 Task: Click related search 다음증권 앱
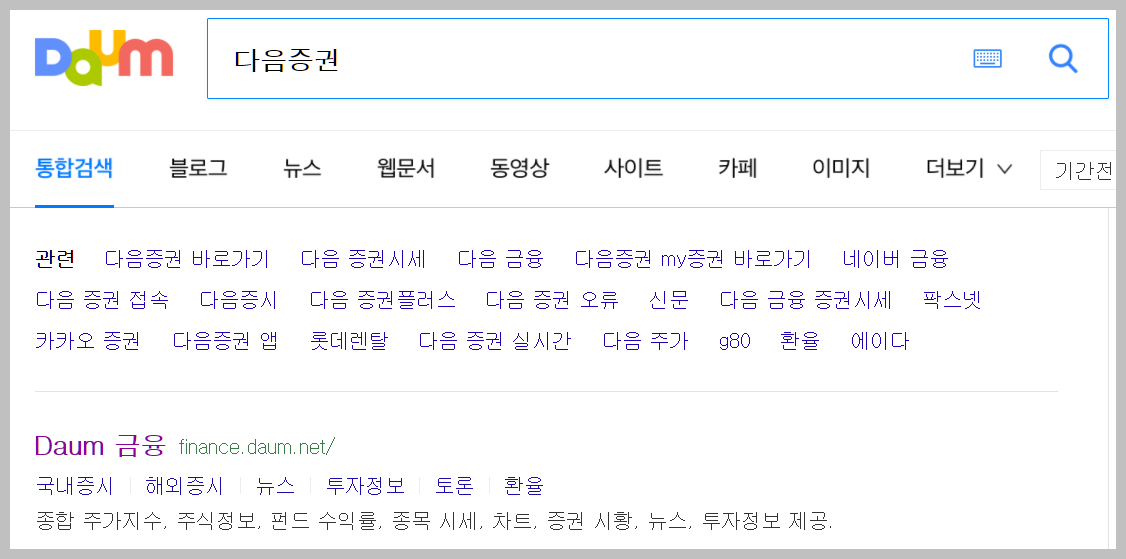225,341
